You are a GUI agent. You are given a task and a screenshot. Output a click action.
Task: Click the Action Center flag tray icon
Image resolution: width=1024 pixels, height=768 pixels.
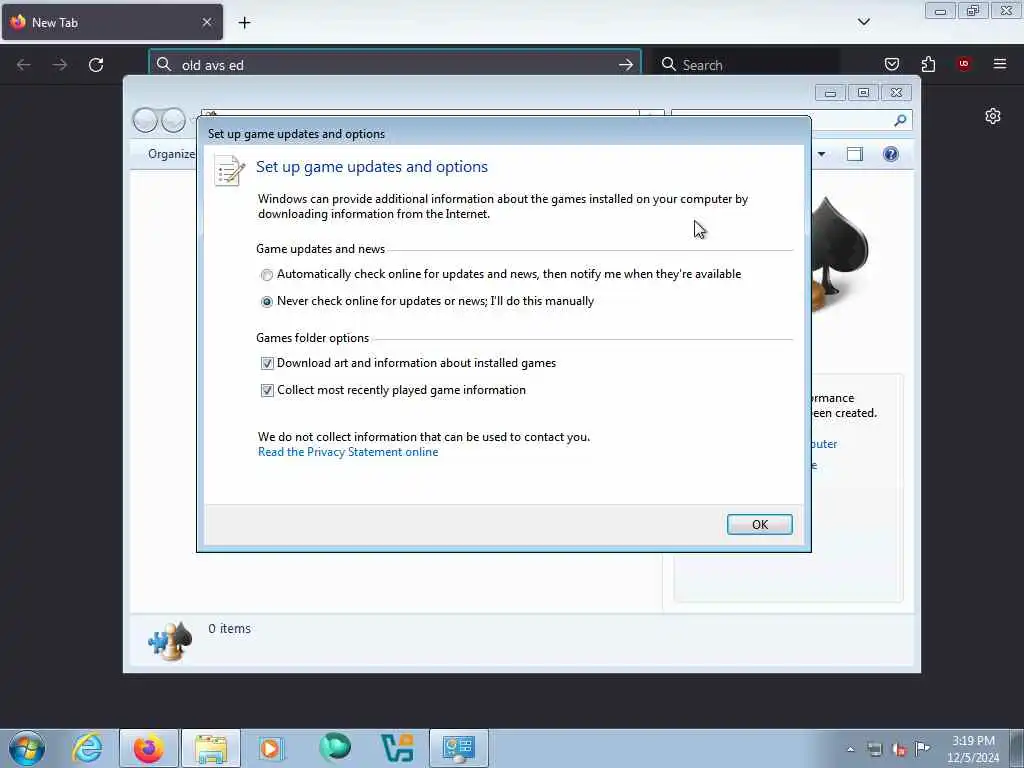click(x=922, y=749)
